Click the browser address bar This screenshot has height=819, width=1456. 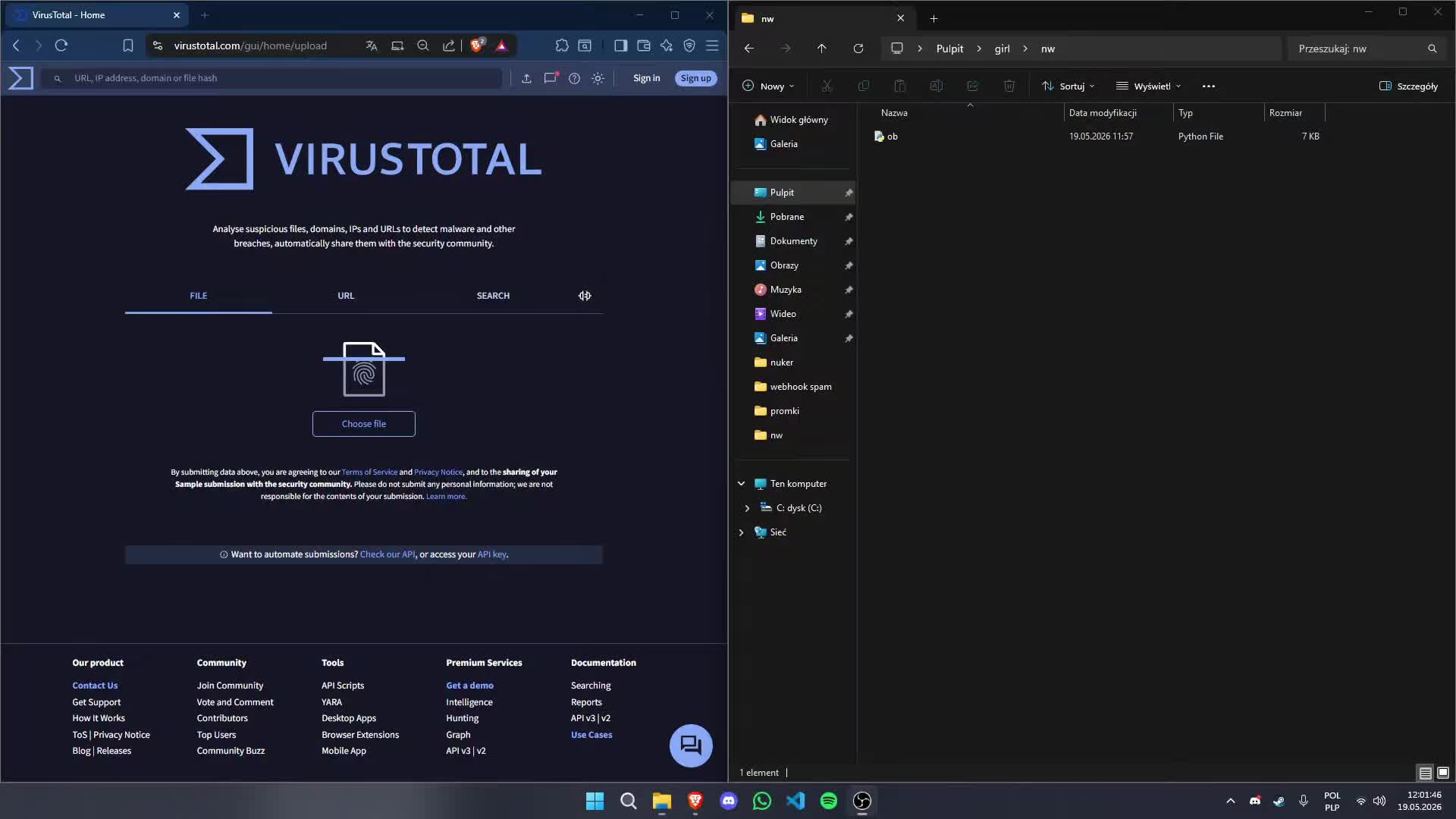250,45
